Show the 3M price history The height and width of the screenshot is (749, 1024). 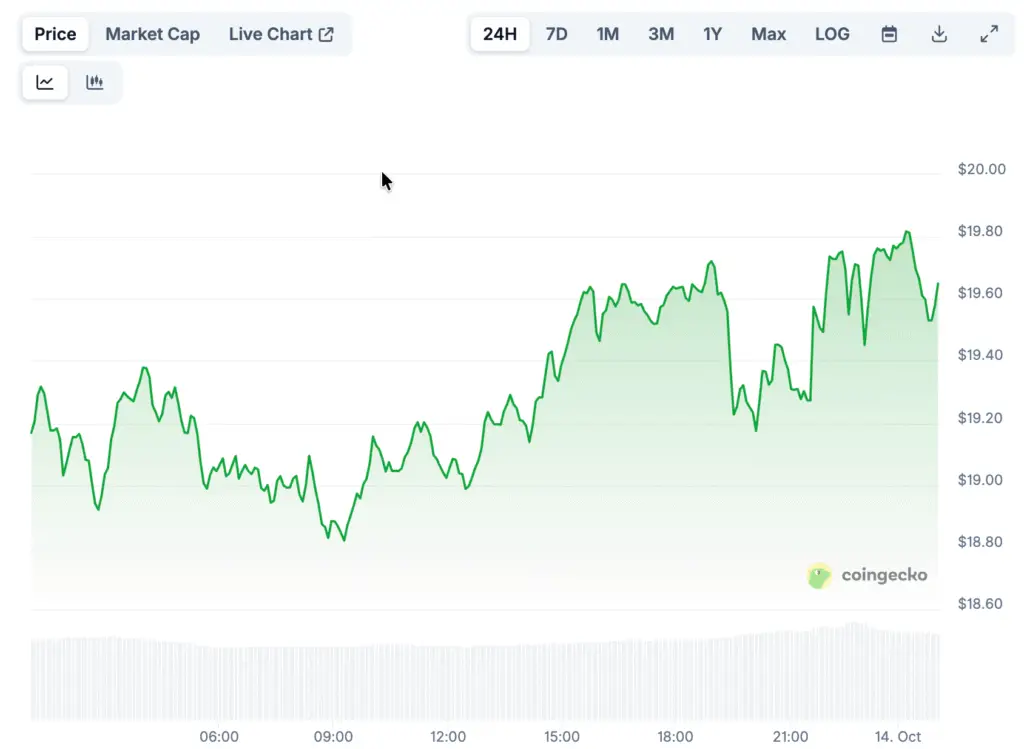click(x=660, y=34)
